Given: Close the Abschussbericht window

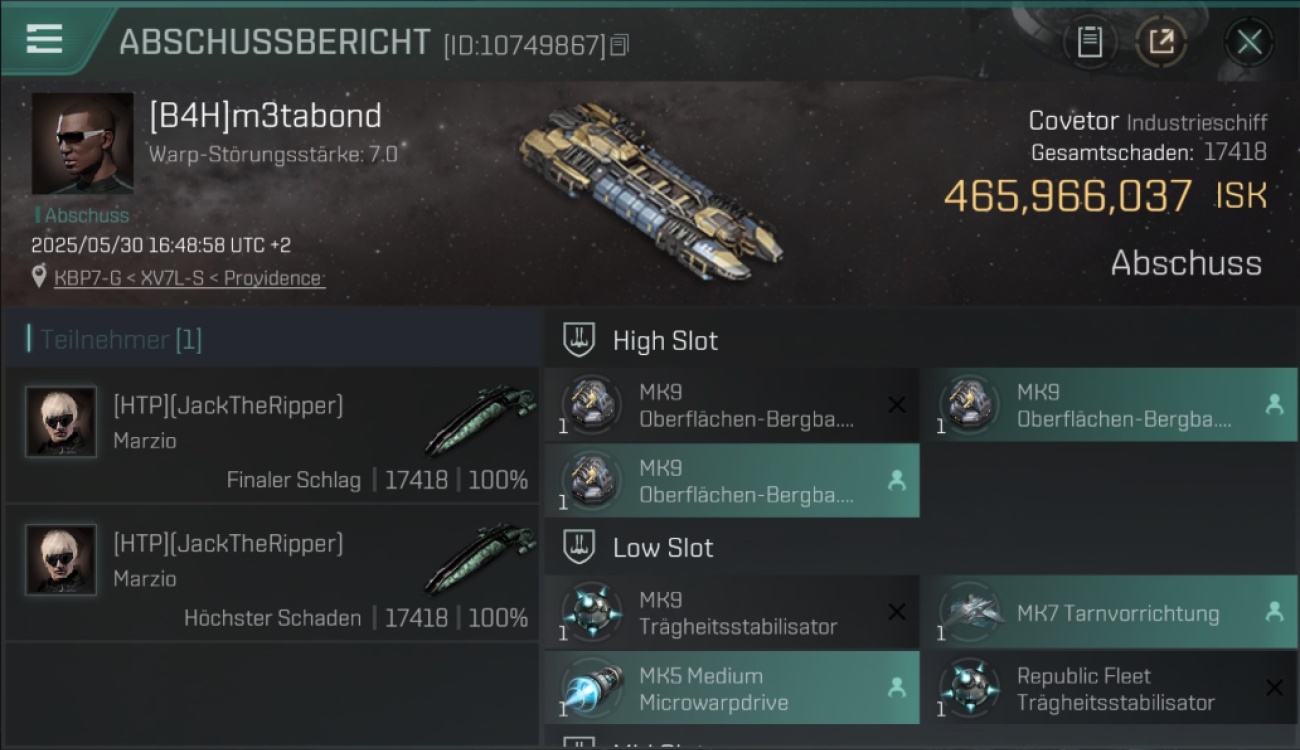Looking at the screenshot, I should (x=1249, y=42).
